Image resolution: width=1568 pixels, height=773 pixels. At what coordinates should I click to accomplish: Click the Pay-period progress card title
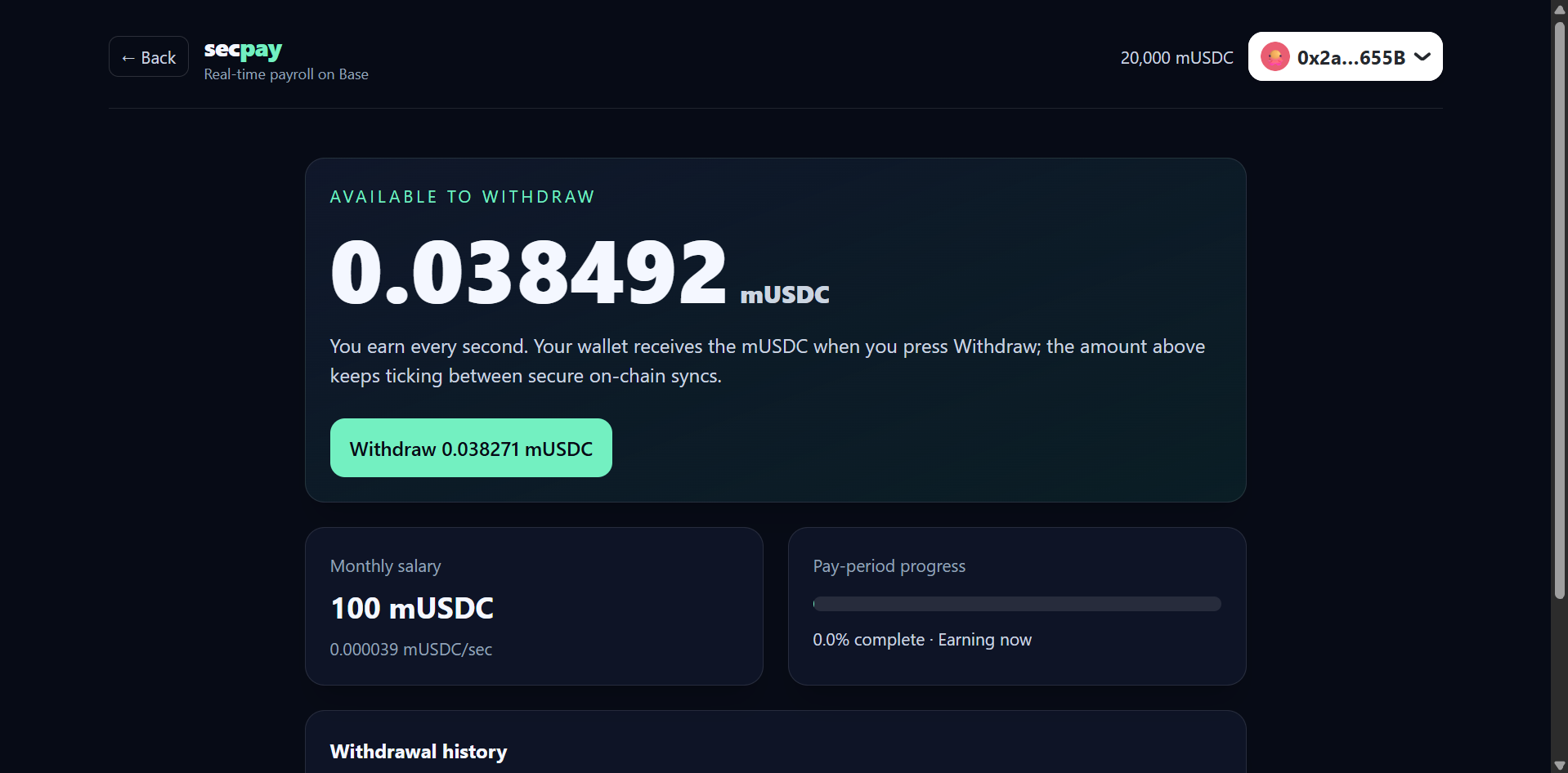click(x=889, y=566)
